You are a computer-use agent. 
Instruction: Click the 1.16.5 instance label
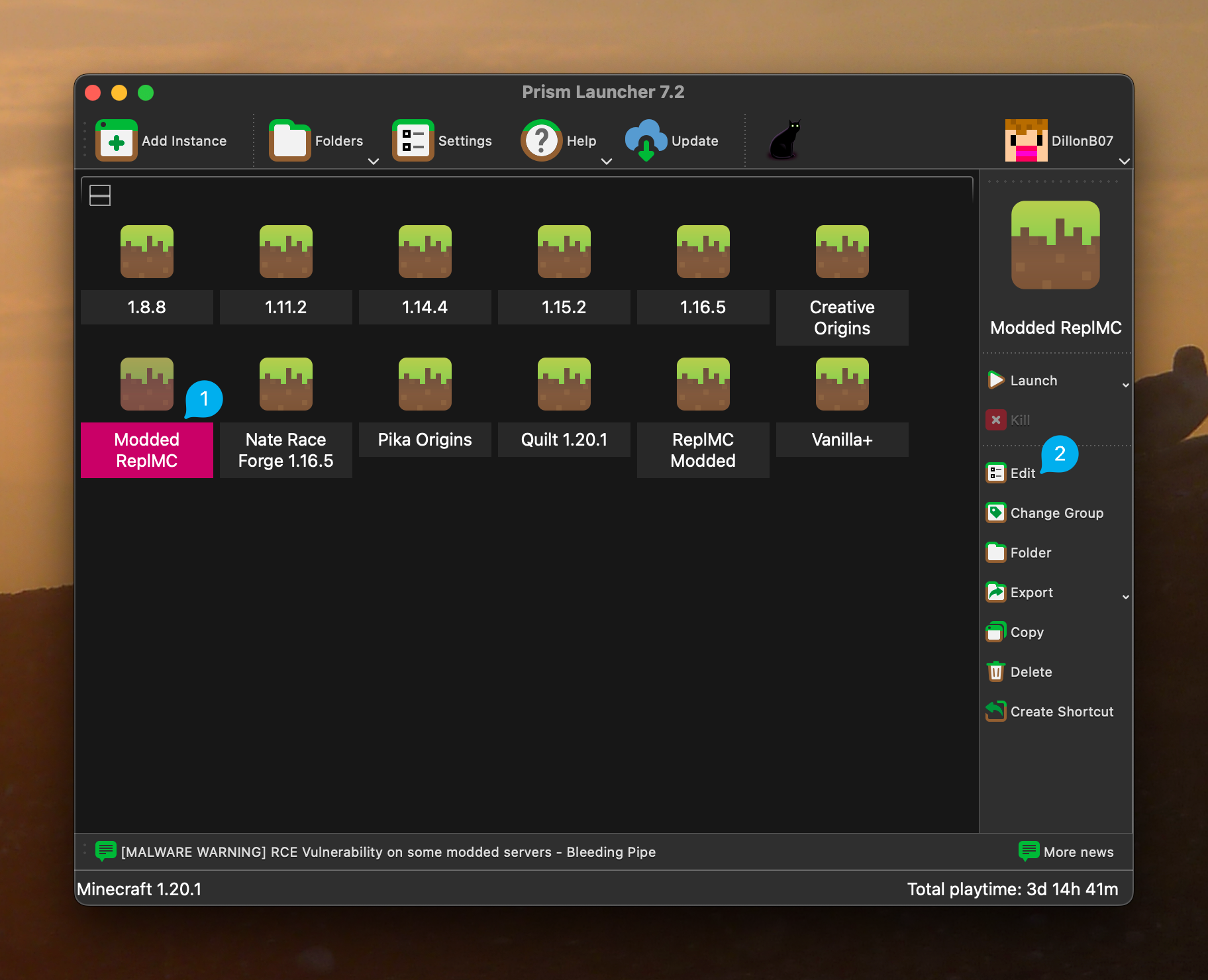coord(703,307)
